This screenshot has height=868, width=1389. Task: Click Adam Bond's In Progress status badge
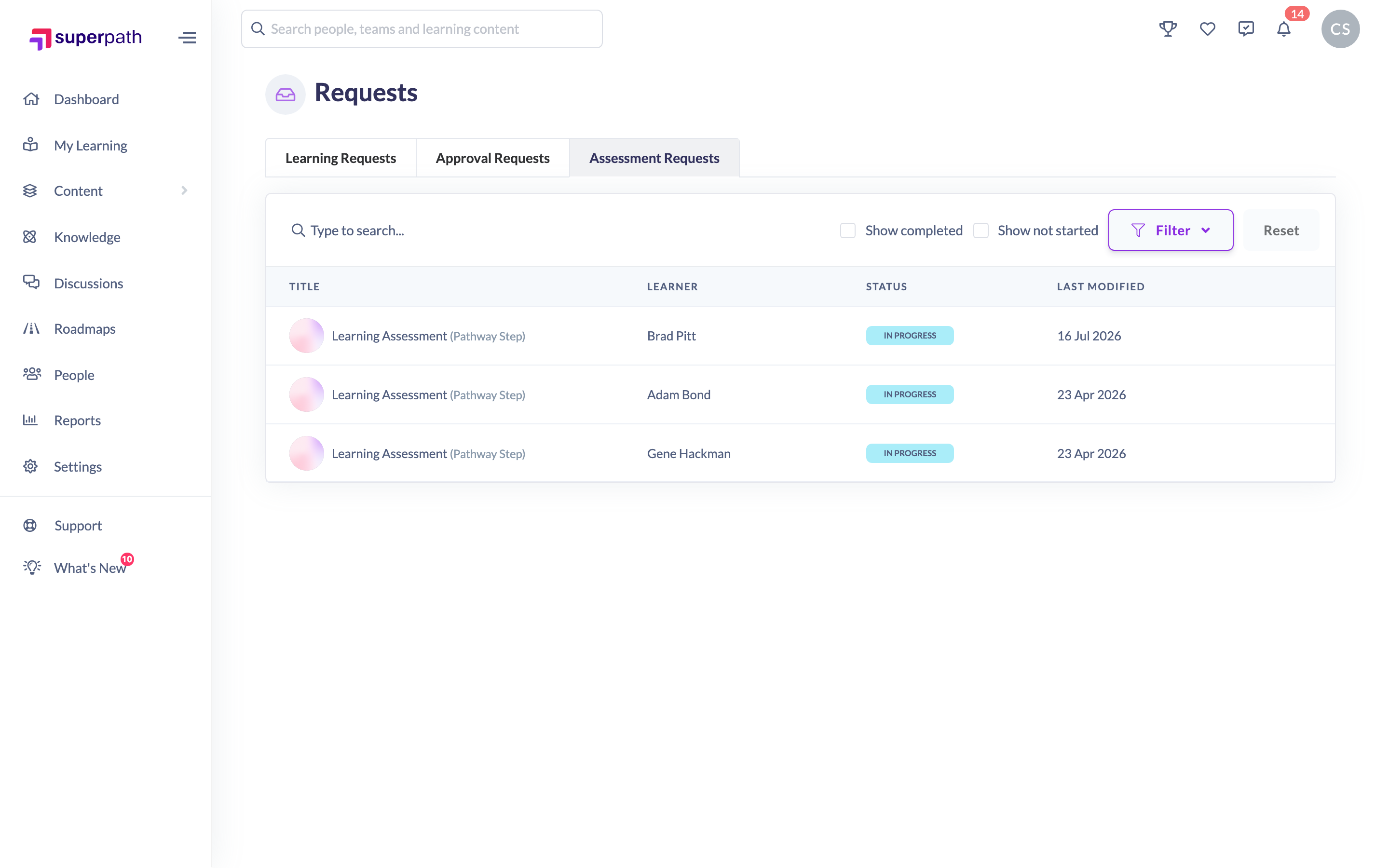pyautogui.click(x=910, y=394)
